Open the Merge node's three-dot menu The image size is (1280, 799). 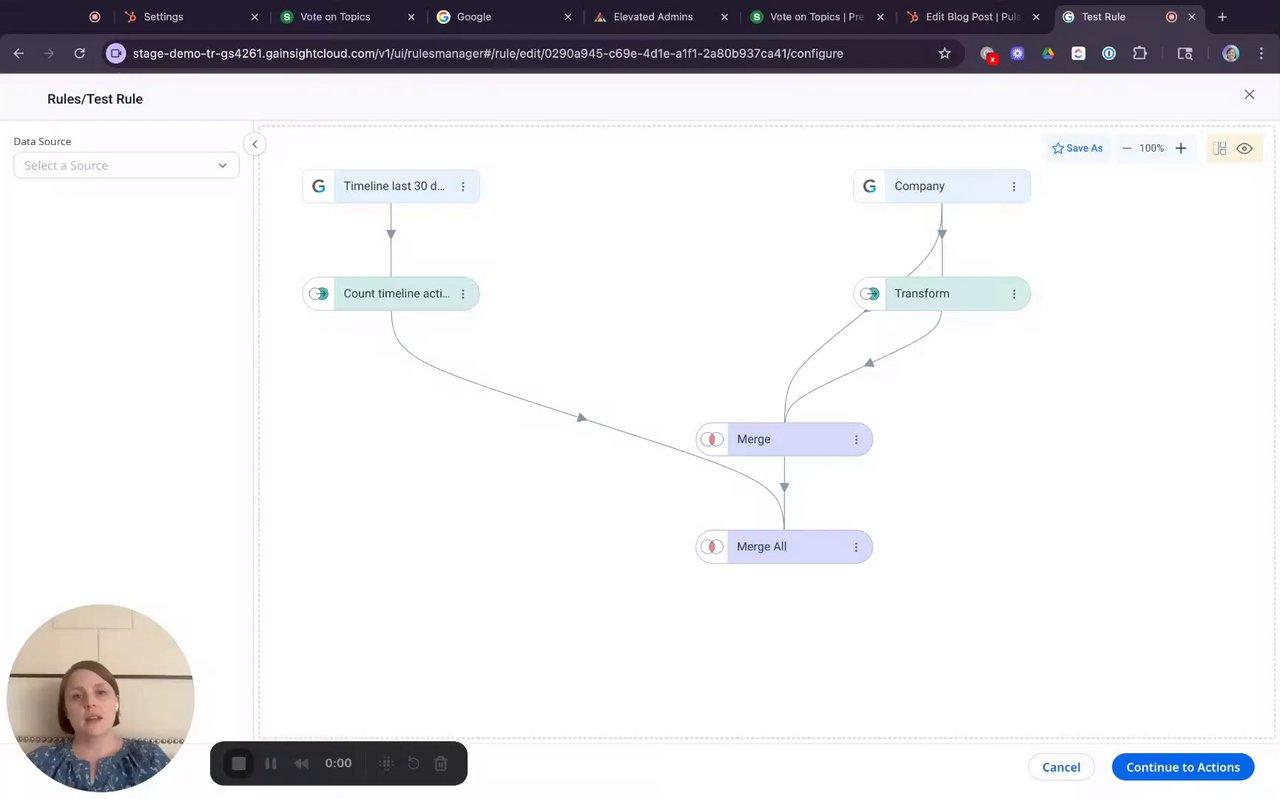click(x=855, y=439)
